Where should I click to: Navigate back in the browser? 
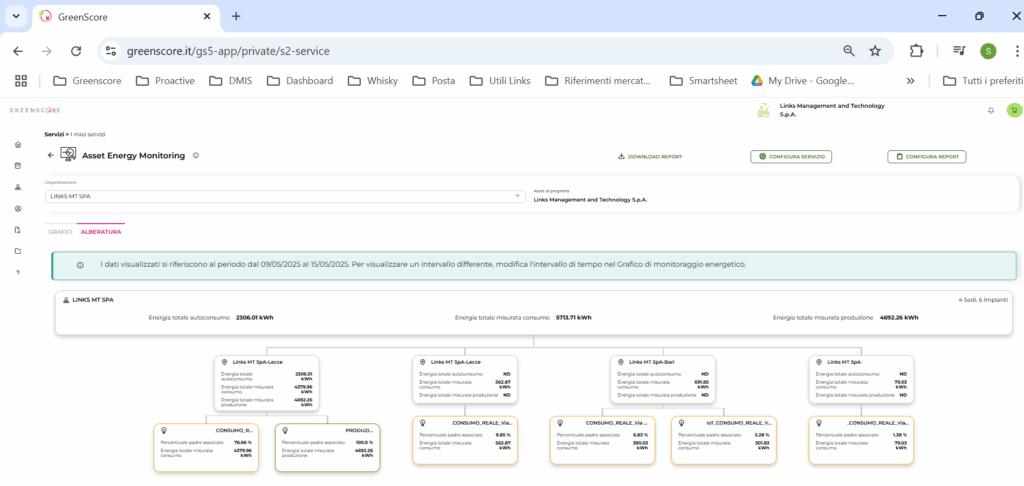pos(18,51)
